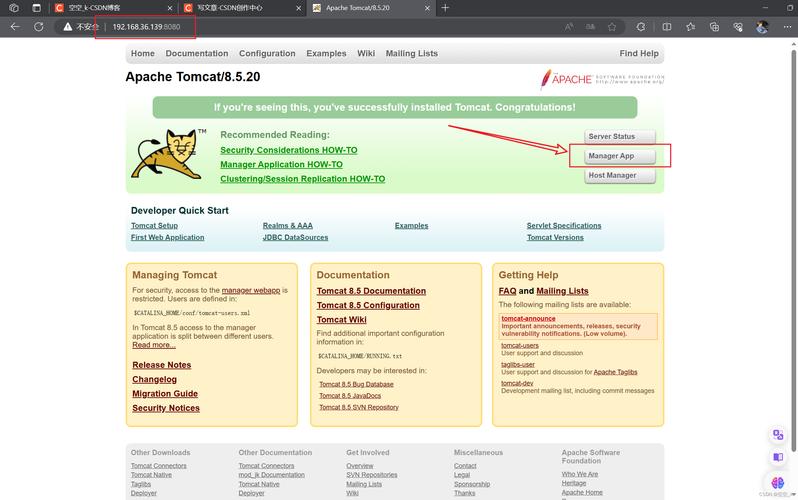Image resolution: width=798 pixels, height=500 pixels.
Task: Open the favorites list icon
Action: coord(691,27)
